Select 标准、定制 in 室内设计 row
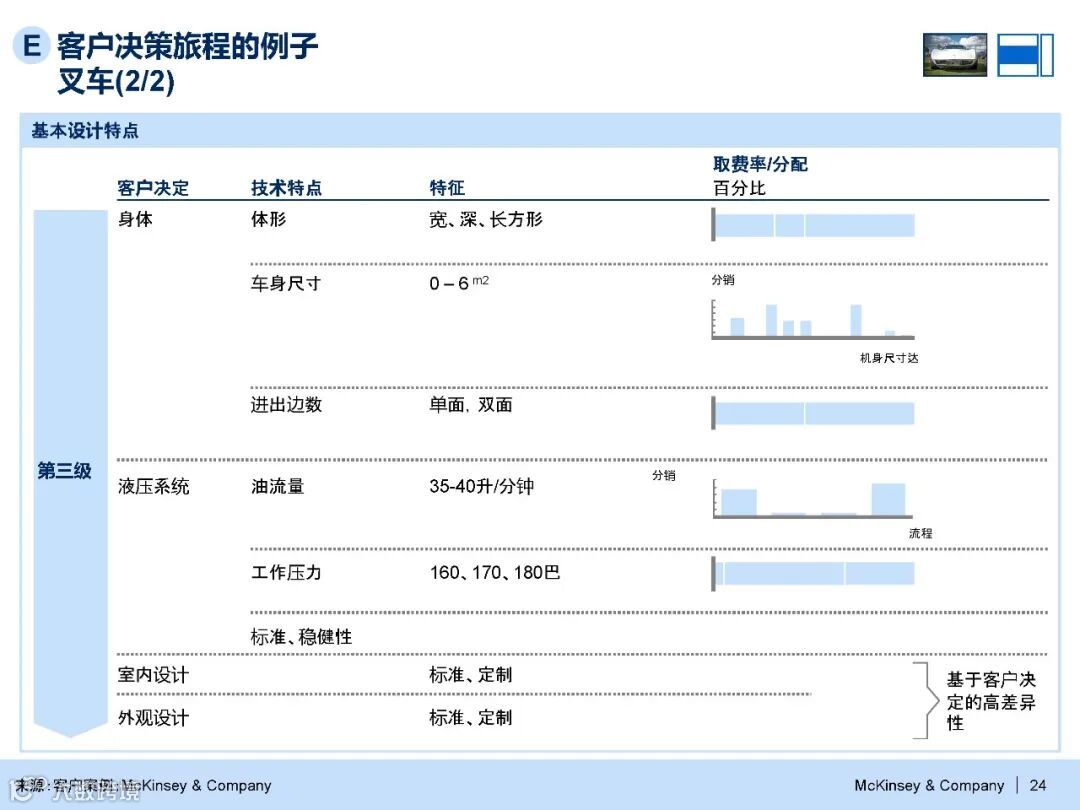 [x=470, y=674]
